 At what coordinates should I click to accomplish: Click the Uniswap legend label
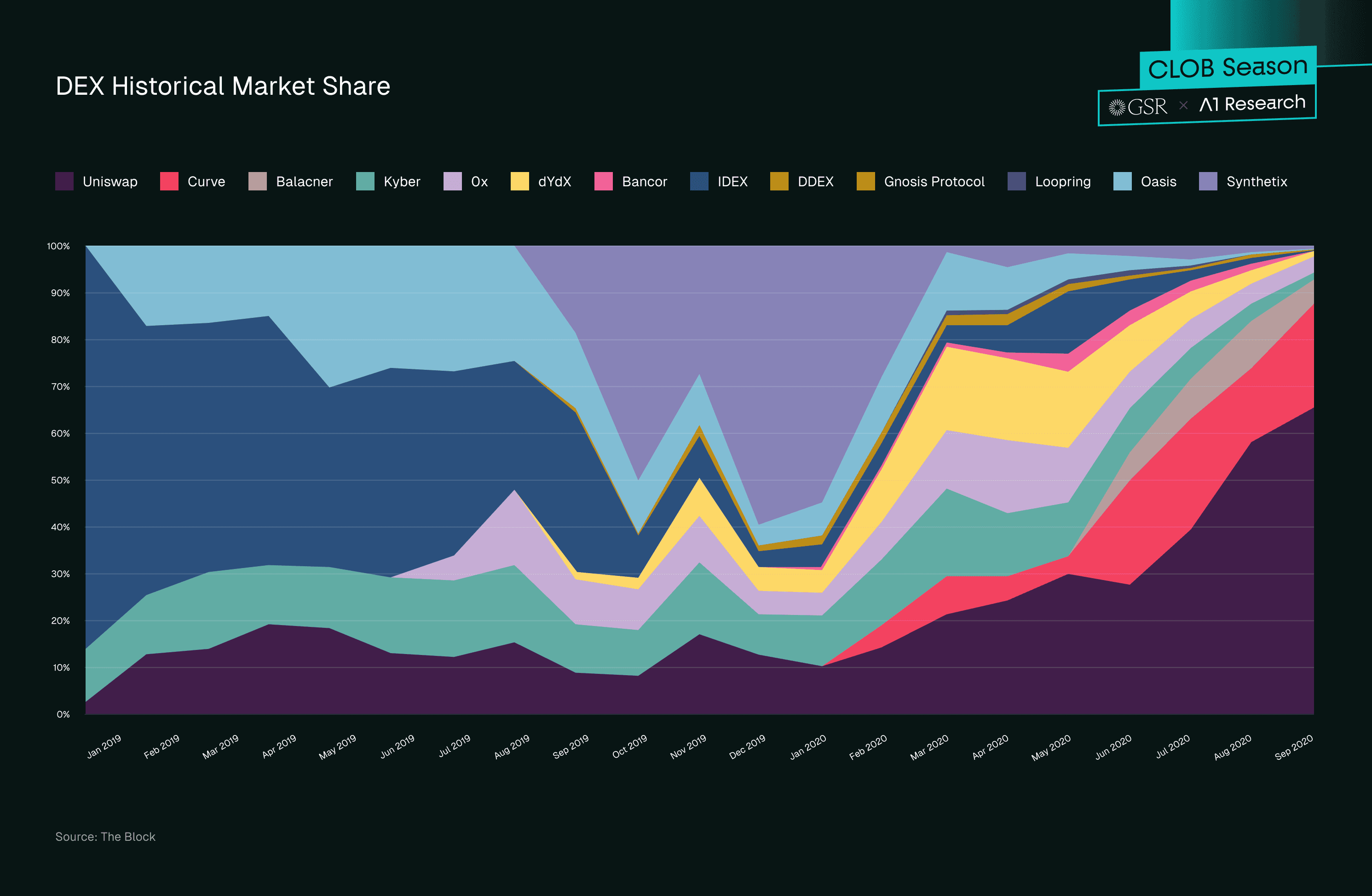(110, 182)
